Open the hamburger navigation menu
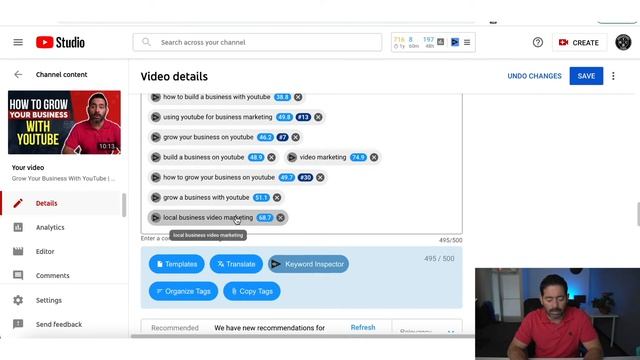This screenshot has height=360, width=640. pos(18,42)
